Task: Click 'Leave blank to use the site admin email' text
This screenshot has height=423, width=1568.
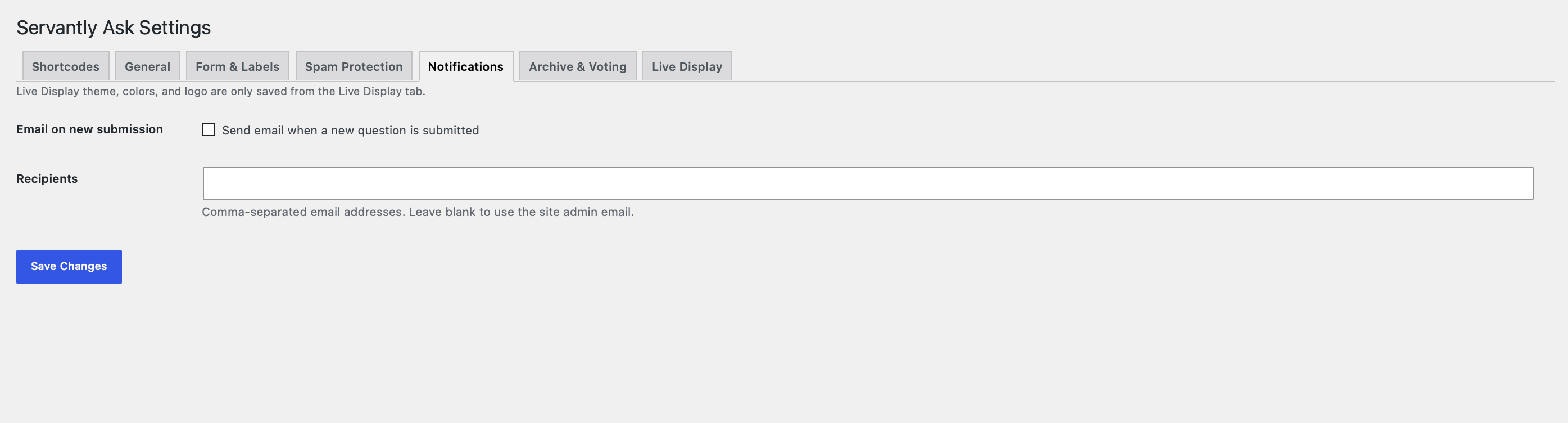Action: [x=522, y=212]
